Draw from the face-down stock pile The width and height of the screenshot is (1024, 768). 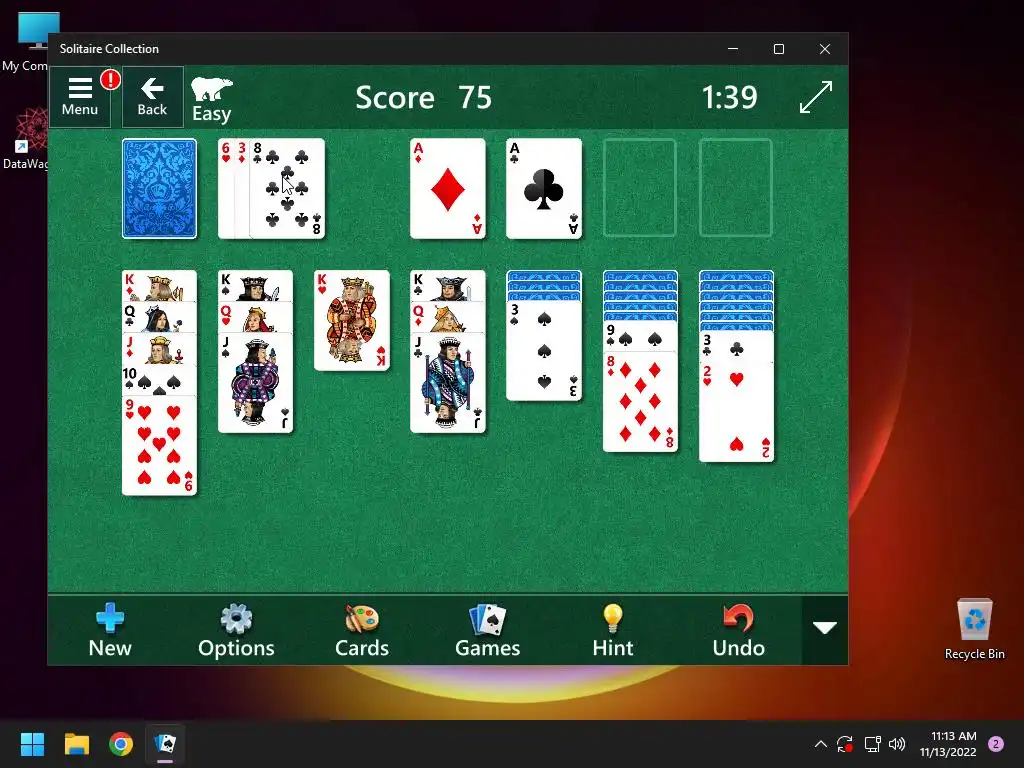pos(159,188)
